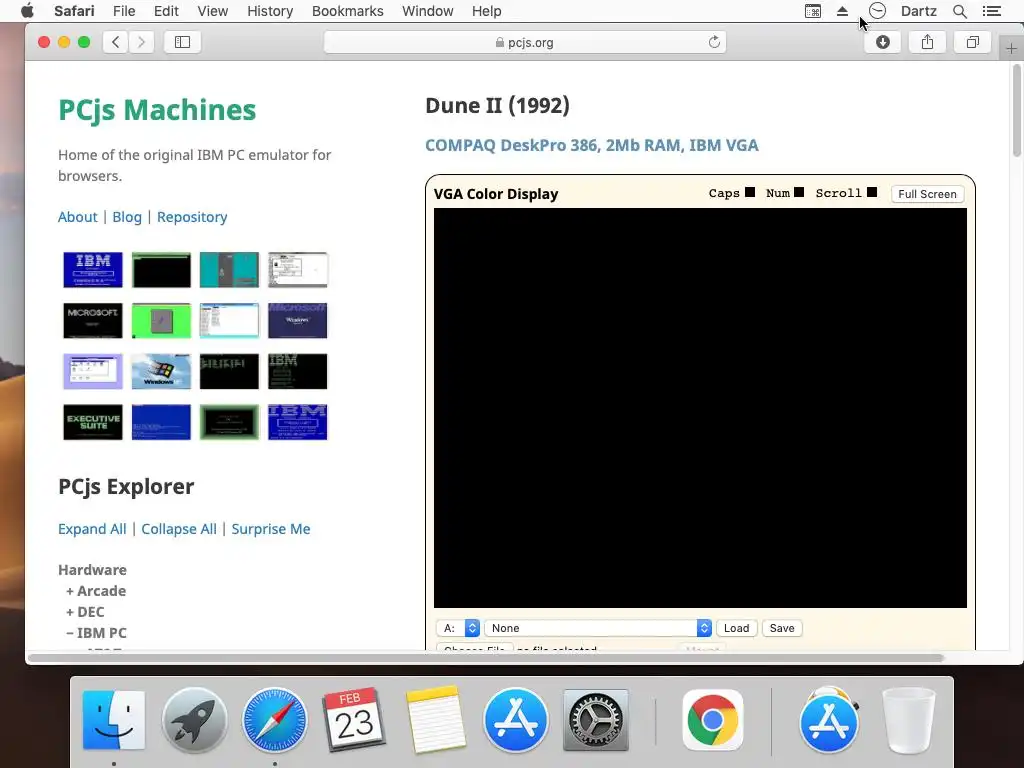Click the round clock icon in menu bar
The height and width of the screenshot is (768, 1024).
877,10
